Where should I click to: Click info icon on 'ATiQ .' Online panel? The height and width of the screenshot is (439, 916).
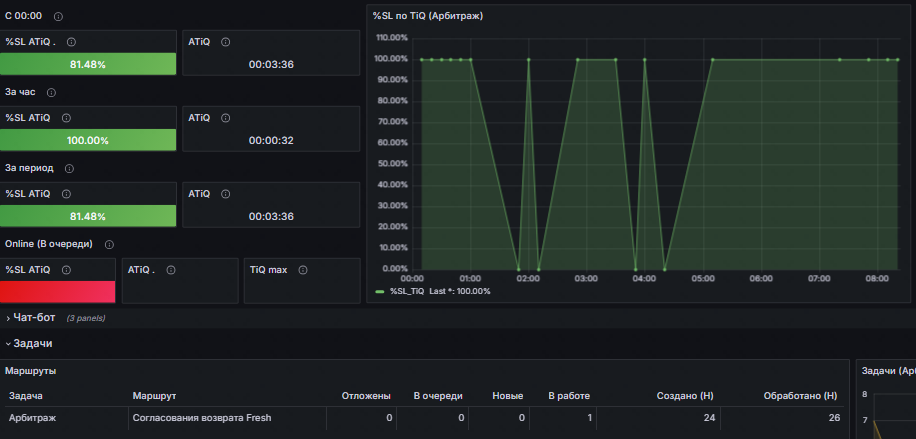click(x=171, y=270)
